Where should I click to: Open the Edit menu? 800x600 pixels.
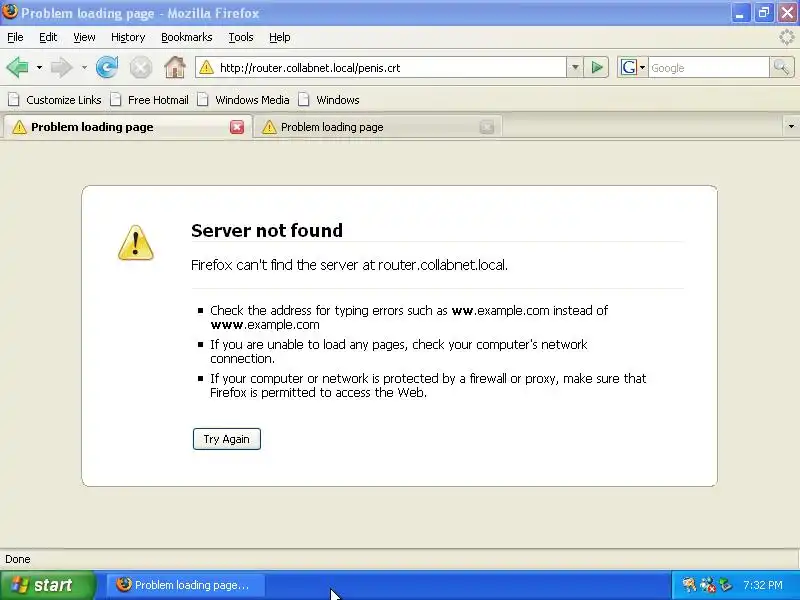click(48, 37)
